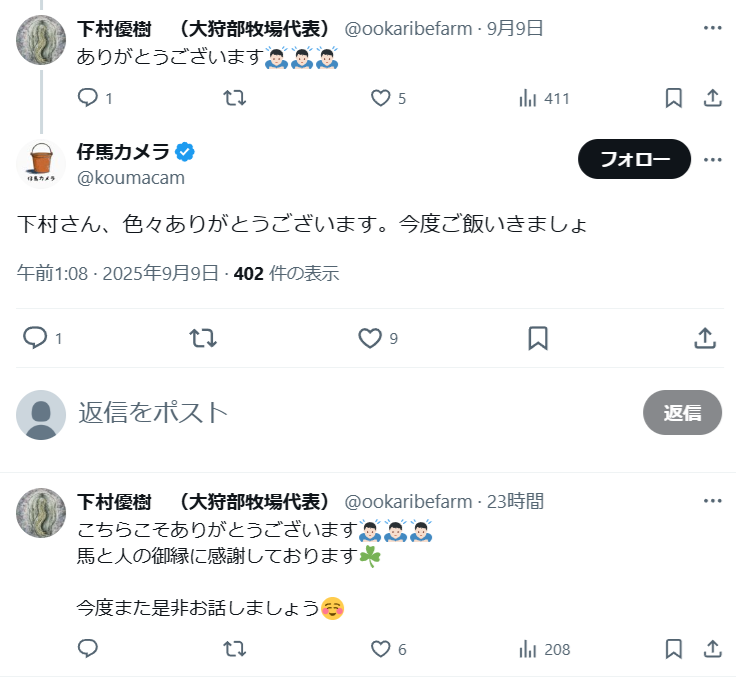Share the top 下村優樹 post
This screenshot has width=736, height=679.
pyautogui.click(x=712, y=98)
